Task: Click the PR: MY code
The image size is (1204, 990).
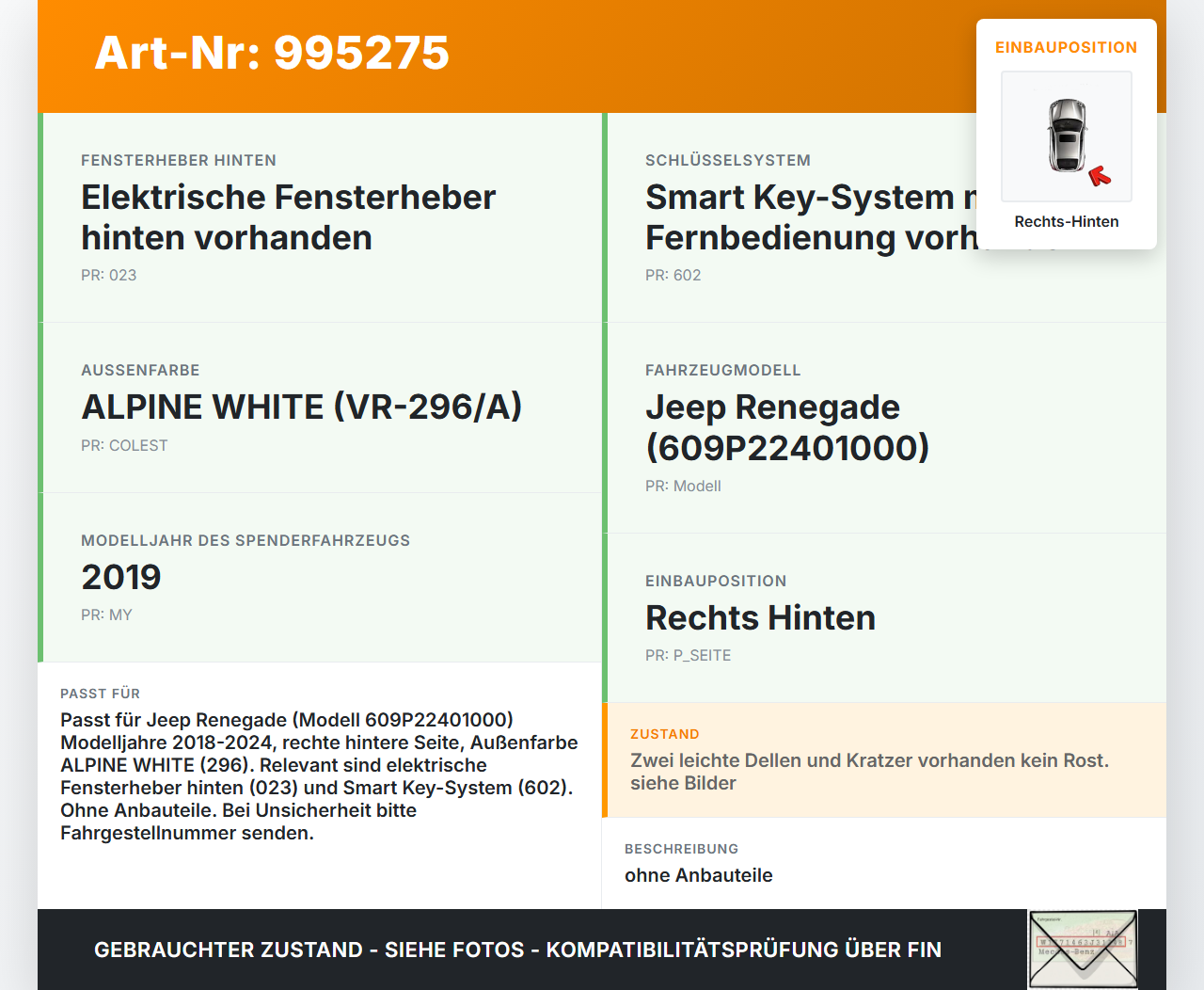Action: (106, 615)
